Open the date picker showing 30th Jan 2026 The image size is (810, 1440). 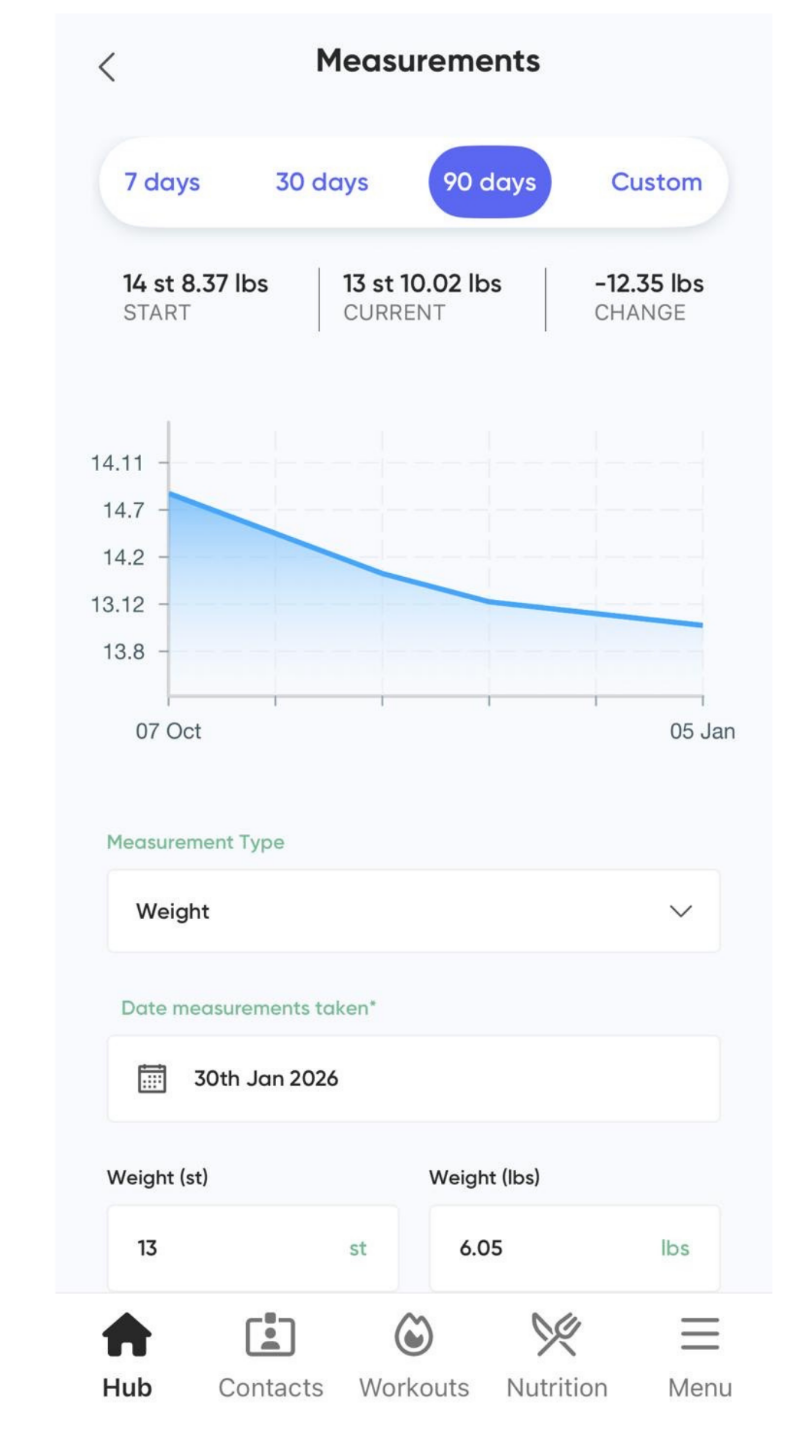click(413, 1079)
